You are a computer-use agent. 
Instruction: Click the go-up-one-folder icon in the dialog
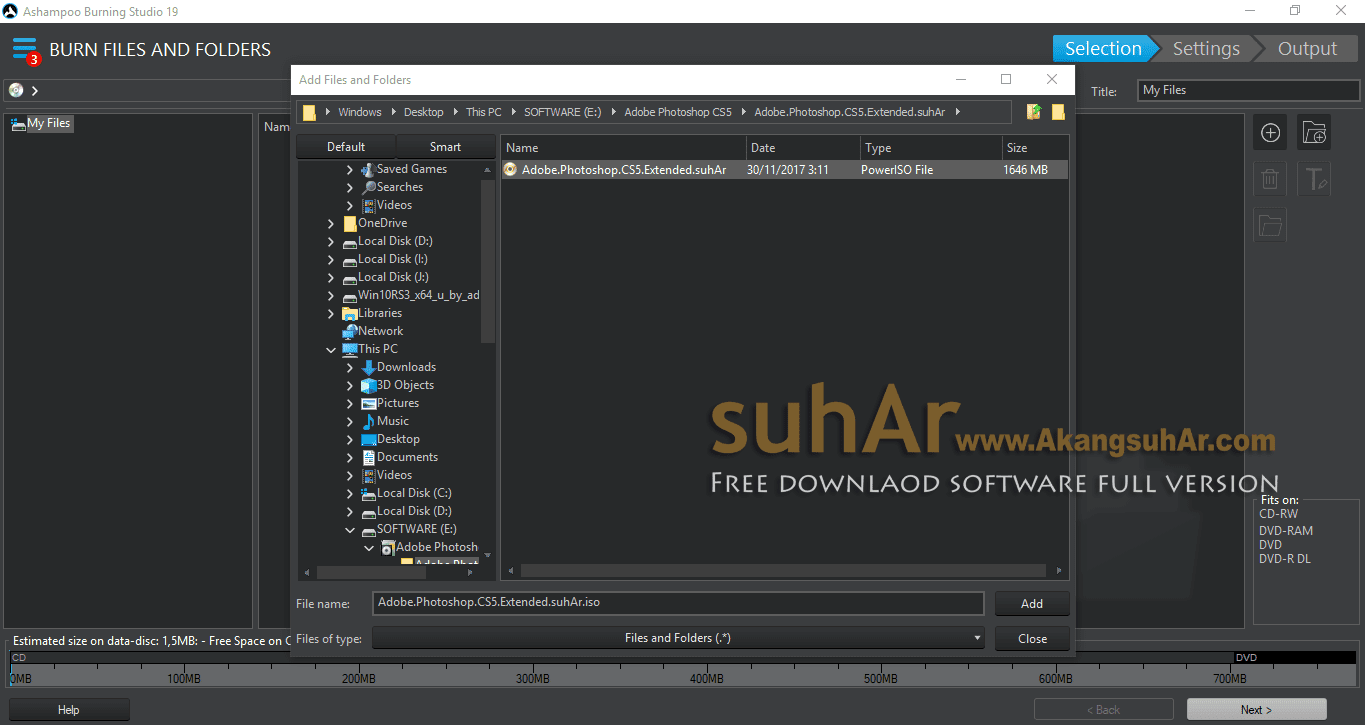(1034, 112)
